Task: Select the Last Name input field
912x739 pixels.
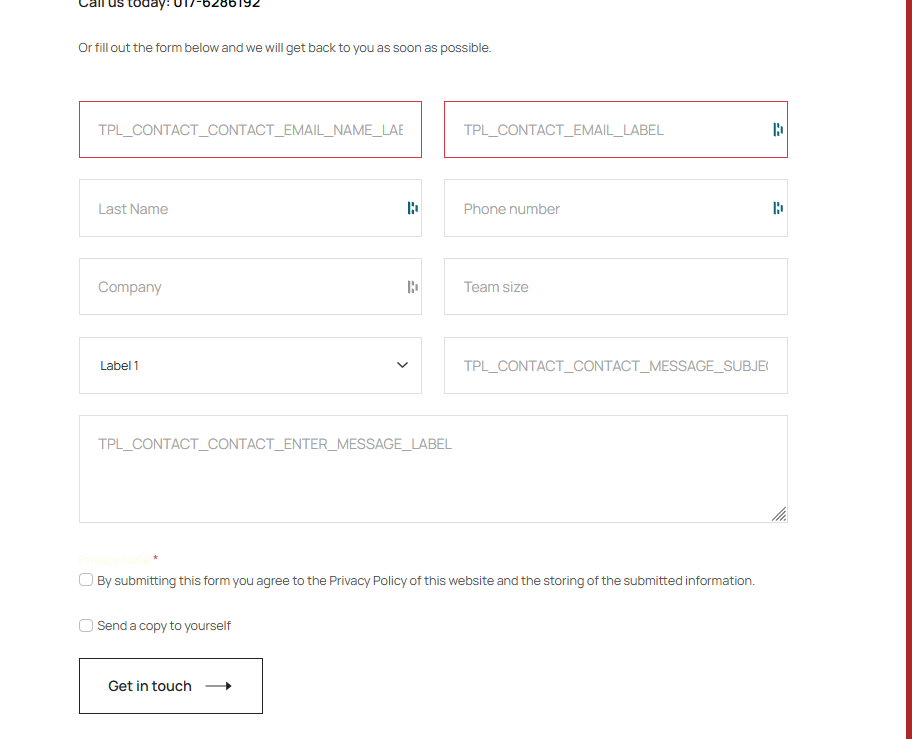Action: [240, 208]
